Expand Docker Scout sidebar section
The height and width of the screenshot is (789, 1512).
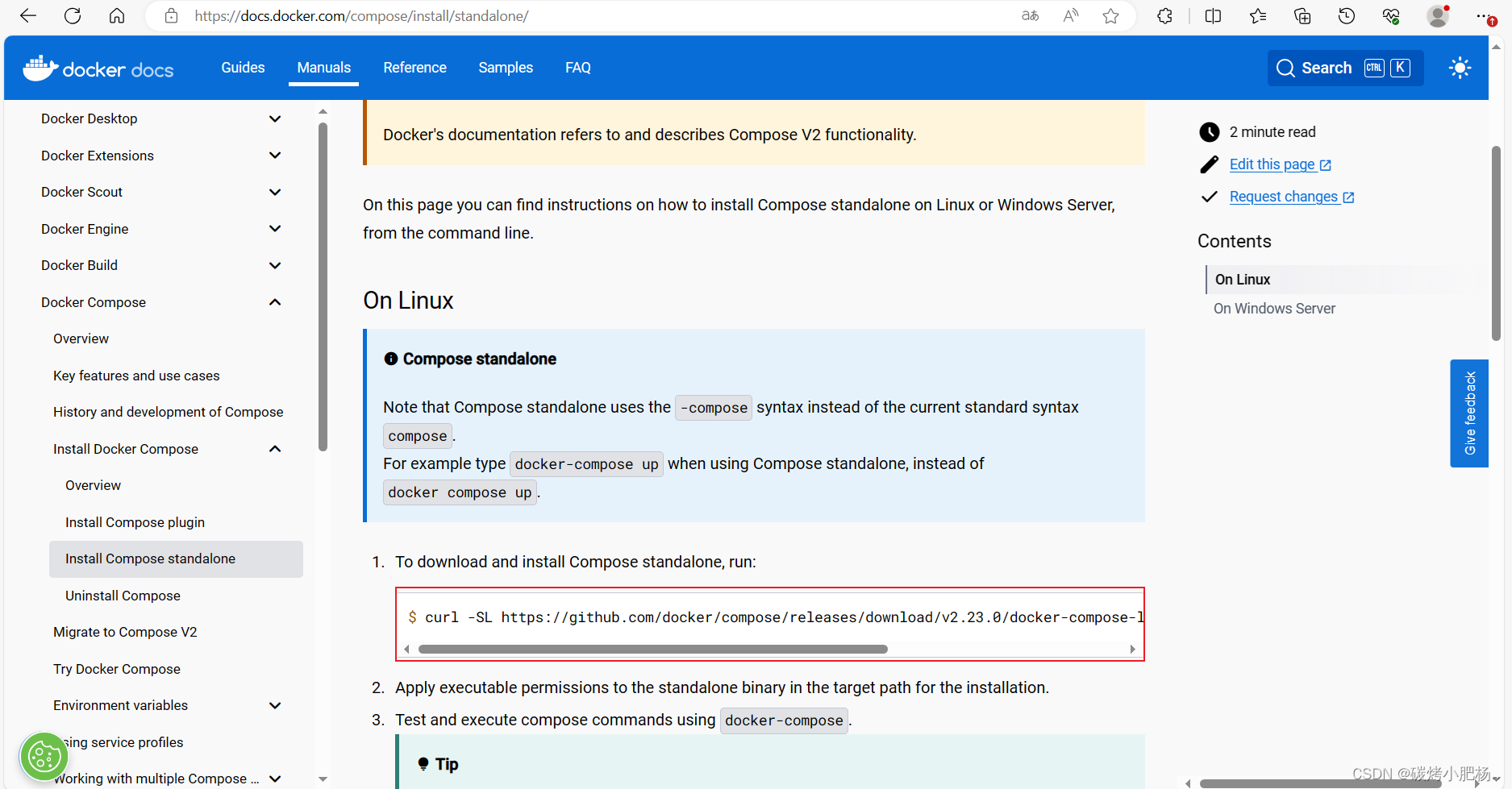[x=275, y=192]
